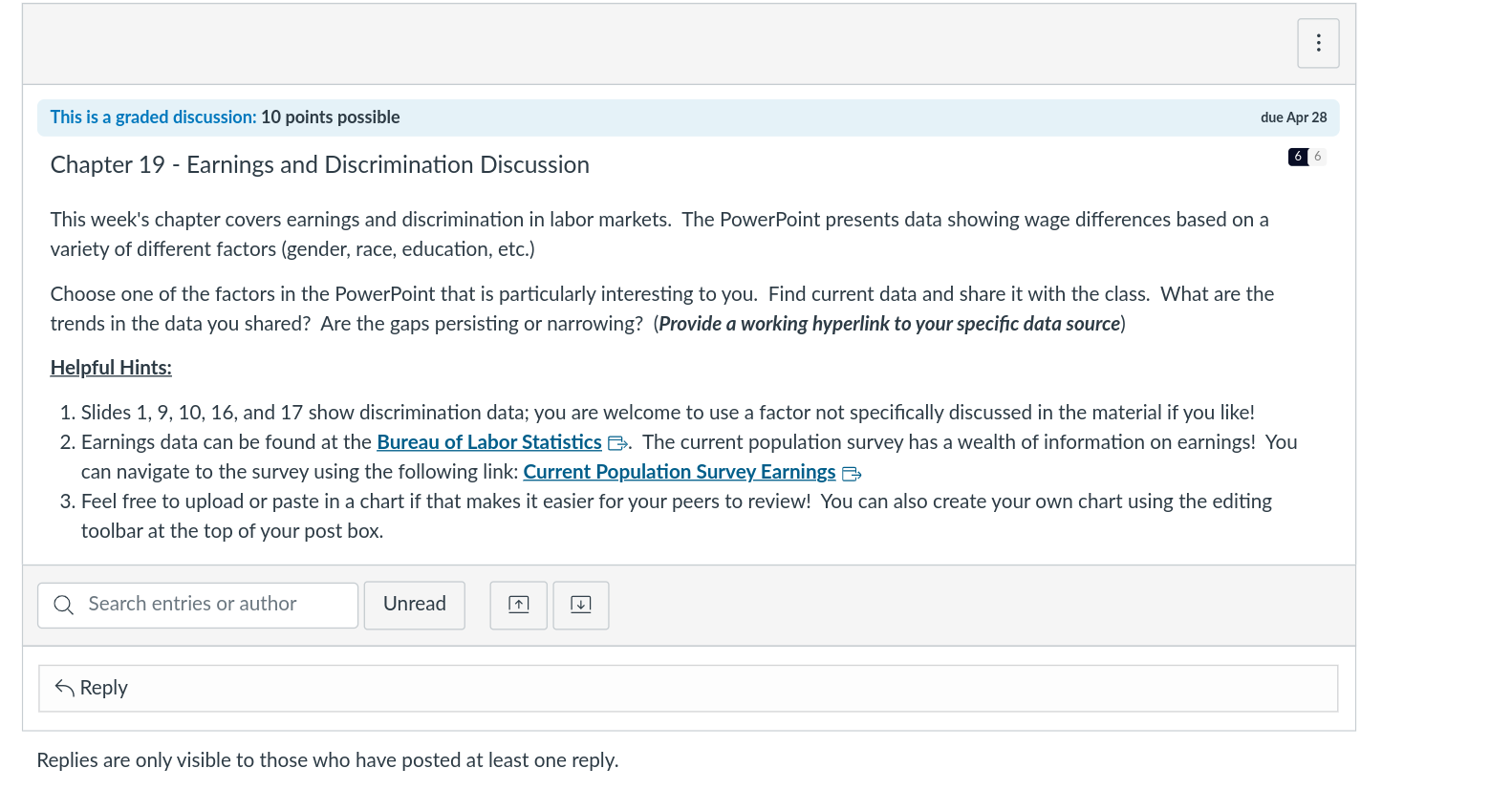1512x811 pixels.
Task: Open the three-dot discussion options menu
Action: pyautogui.click(x=1318, y=43)
